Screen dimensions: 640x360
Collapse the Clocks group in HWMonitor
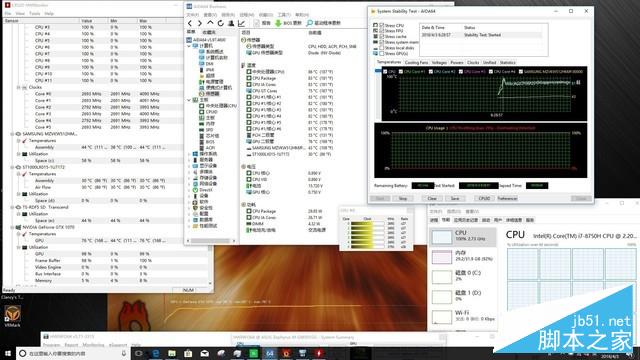point(18,87)
